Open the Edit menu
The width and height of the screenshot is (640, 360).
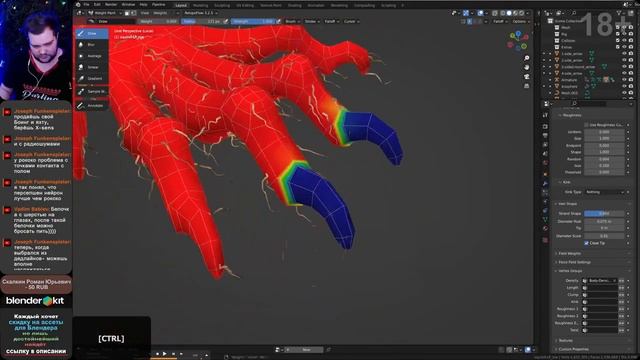click(x=97, y=4)
